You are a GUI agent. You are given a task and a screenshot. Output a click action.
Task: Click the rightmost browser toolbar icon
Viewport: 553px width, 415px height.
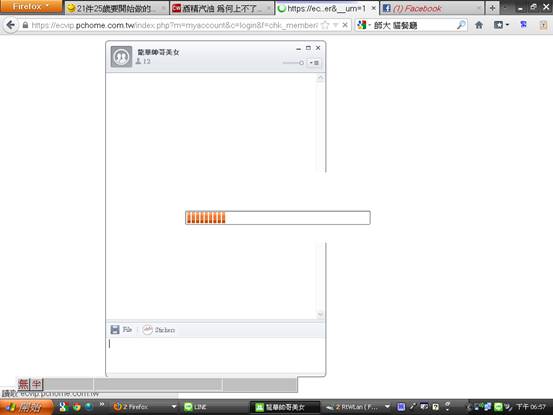[543, 25]
